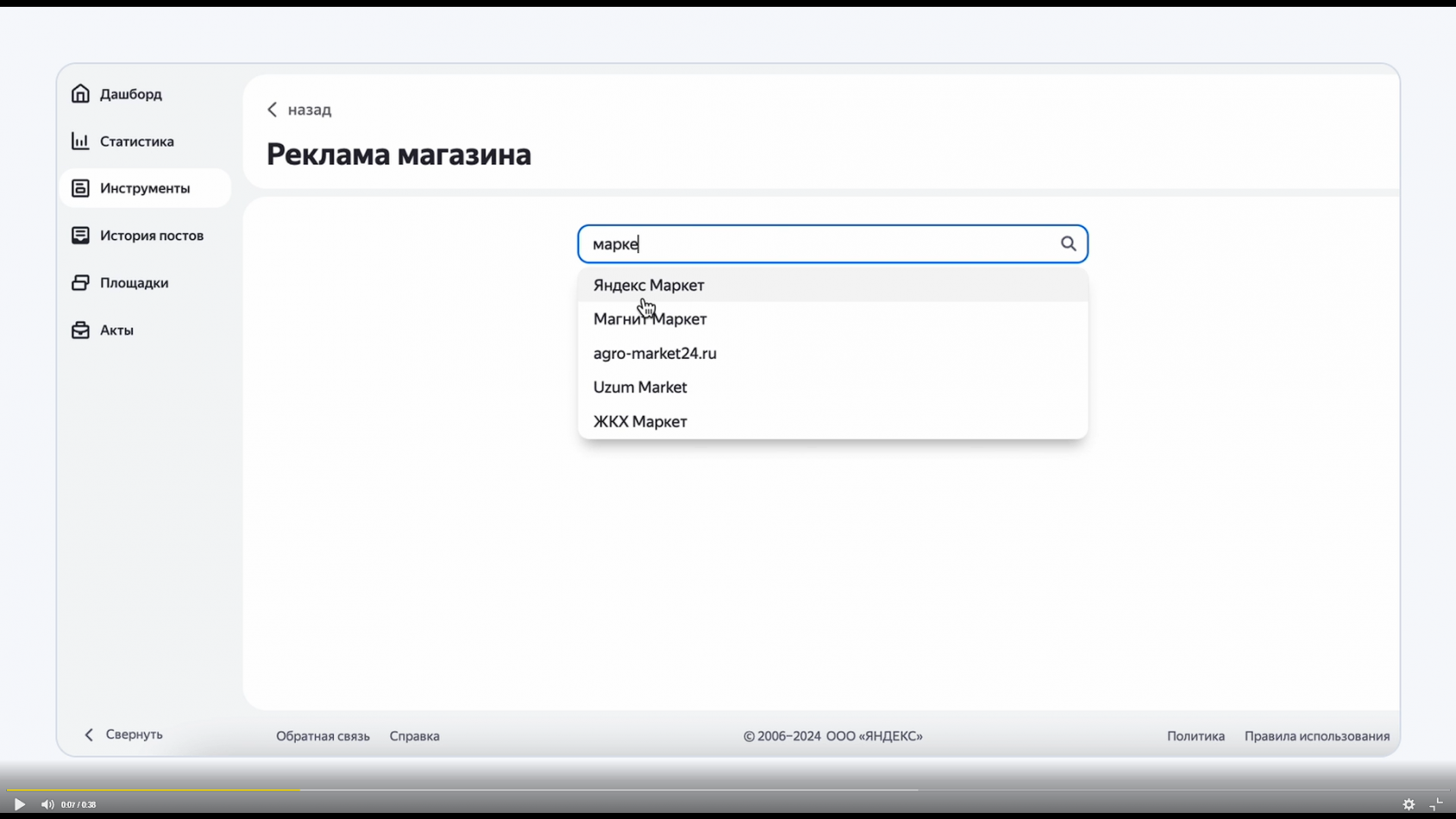Screen dimensions: 1456x819
Task: Click the search magnifier icon
Action: click(1068, 244)
